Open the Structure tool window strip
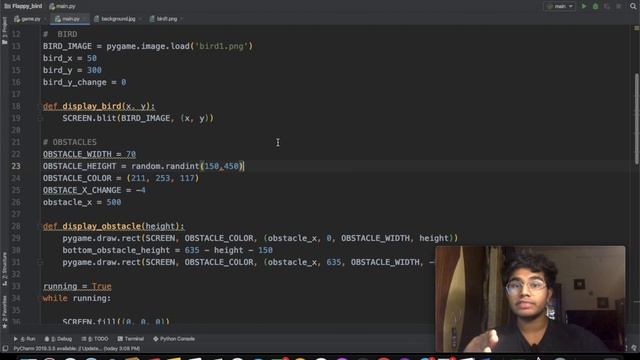This screenshot has width=640, height=360. (4, 268)
